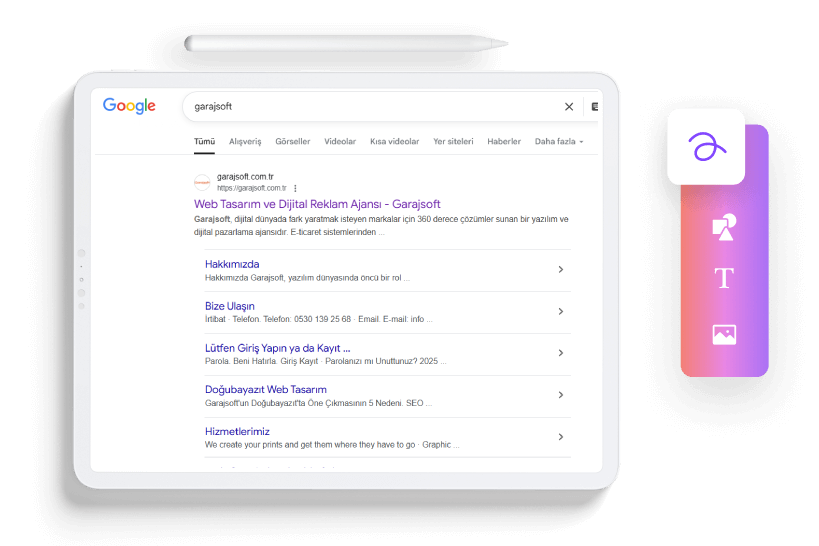
Task: Clear the search box with the X icon
Action: (x=569, y=107)
